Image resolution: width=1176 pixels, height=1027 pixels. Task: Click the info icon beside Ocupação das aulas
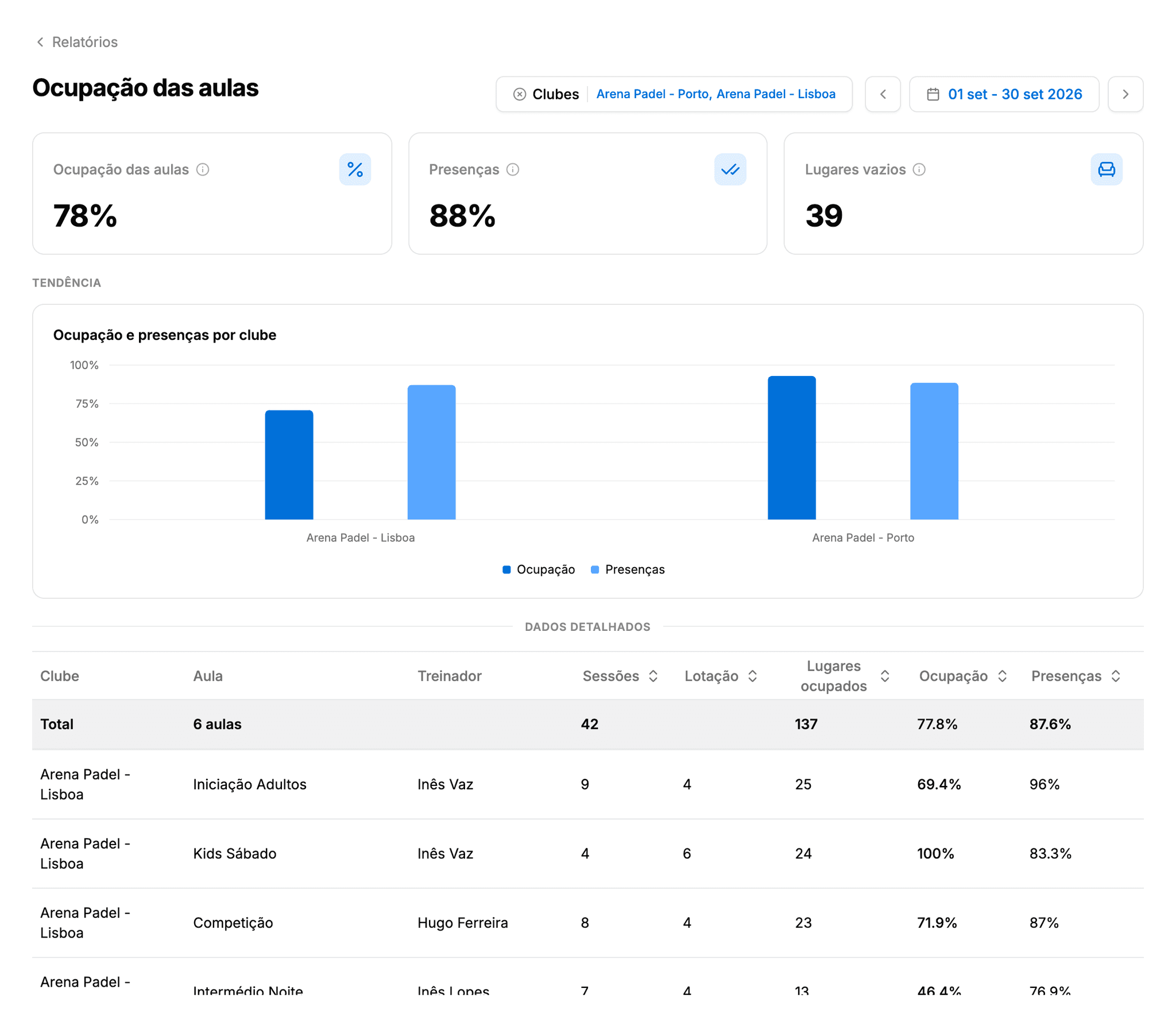[203, 169]
